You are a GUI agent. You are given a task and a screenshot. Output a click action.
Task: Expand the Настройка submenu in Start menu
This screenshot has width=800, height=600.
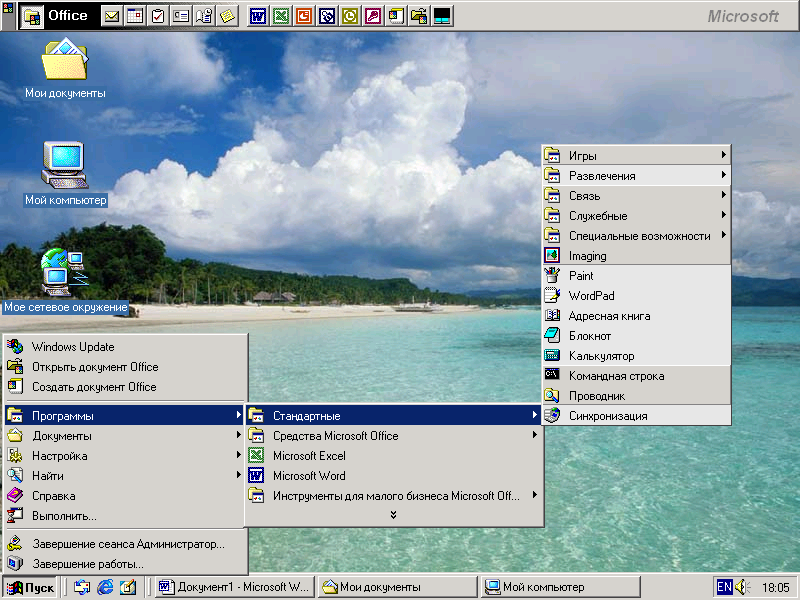124,456
